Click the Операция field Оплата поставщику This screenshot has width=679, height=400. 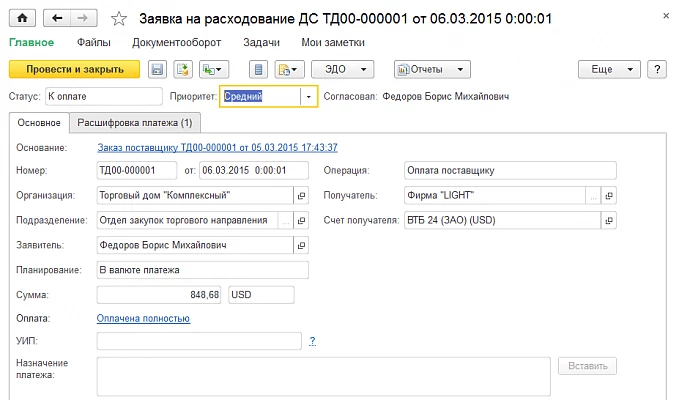pos(510,171)
